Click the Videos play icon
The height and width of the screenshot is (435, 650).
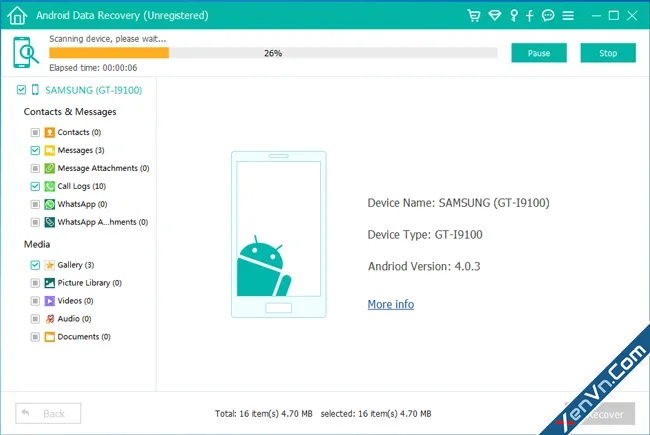49,301
